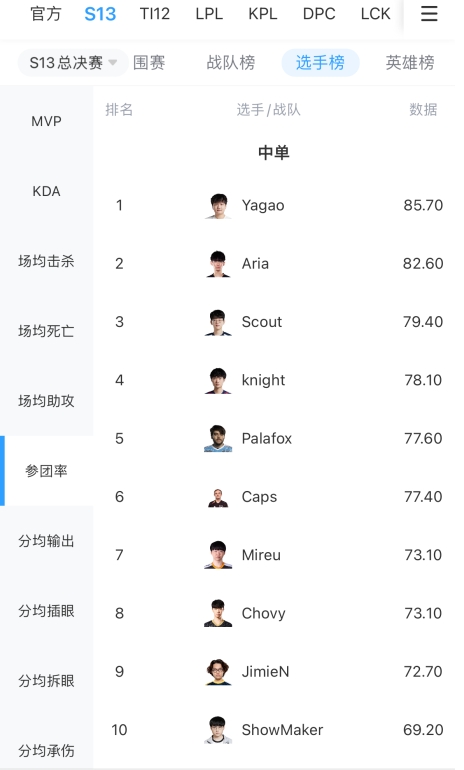Show 场均击杀 ranking in sidebar
Viewport: 464px width, 770px height.
(47, 261)
